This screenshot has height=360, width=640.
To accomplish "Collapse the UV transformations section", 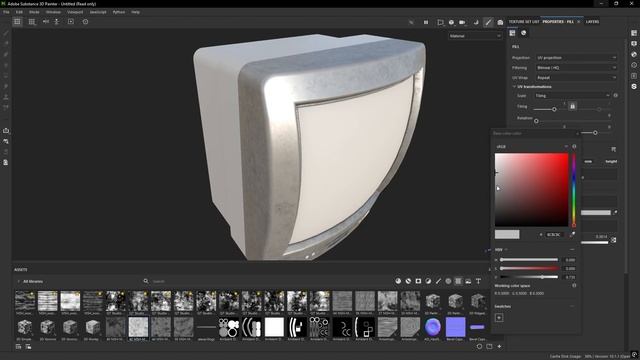I will (514, 87).
